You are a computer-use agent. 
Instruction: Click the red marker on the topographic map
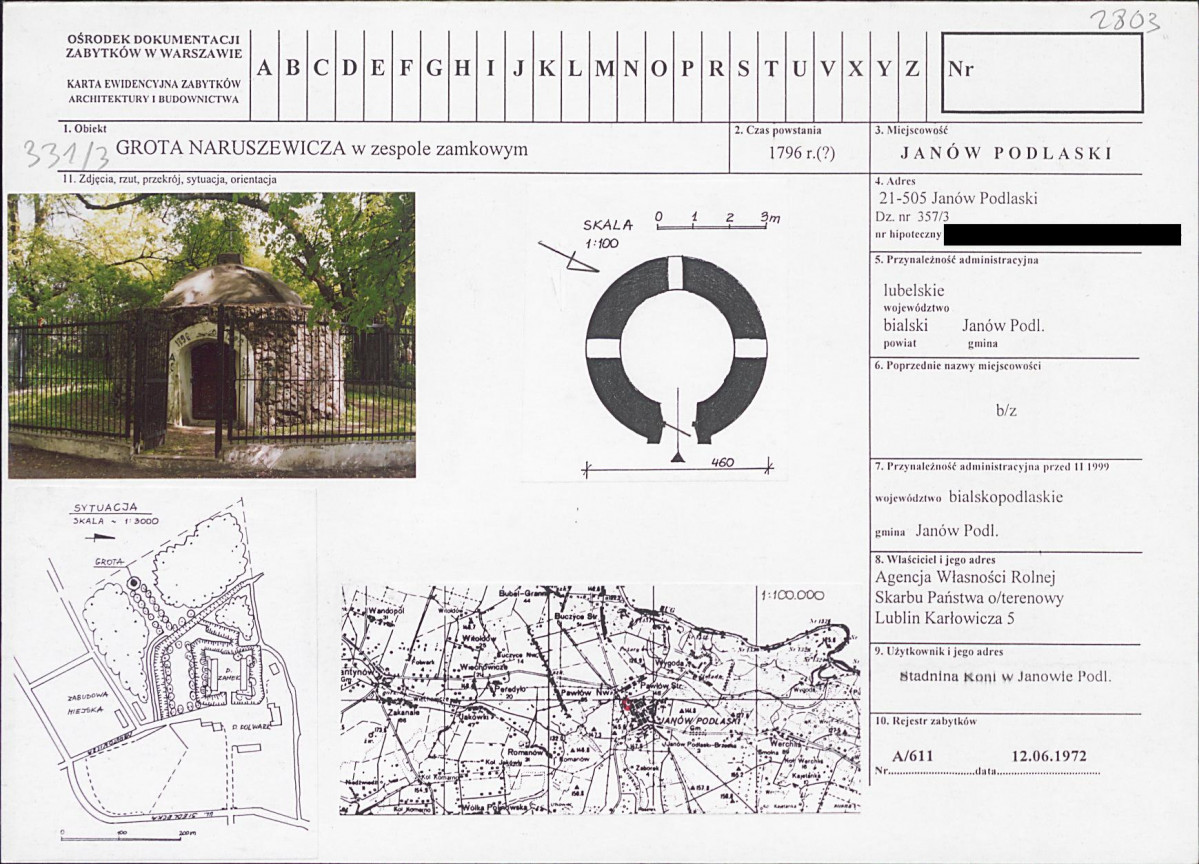point(627,705)
